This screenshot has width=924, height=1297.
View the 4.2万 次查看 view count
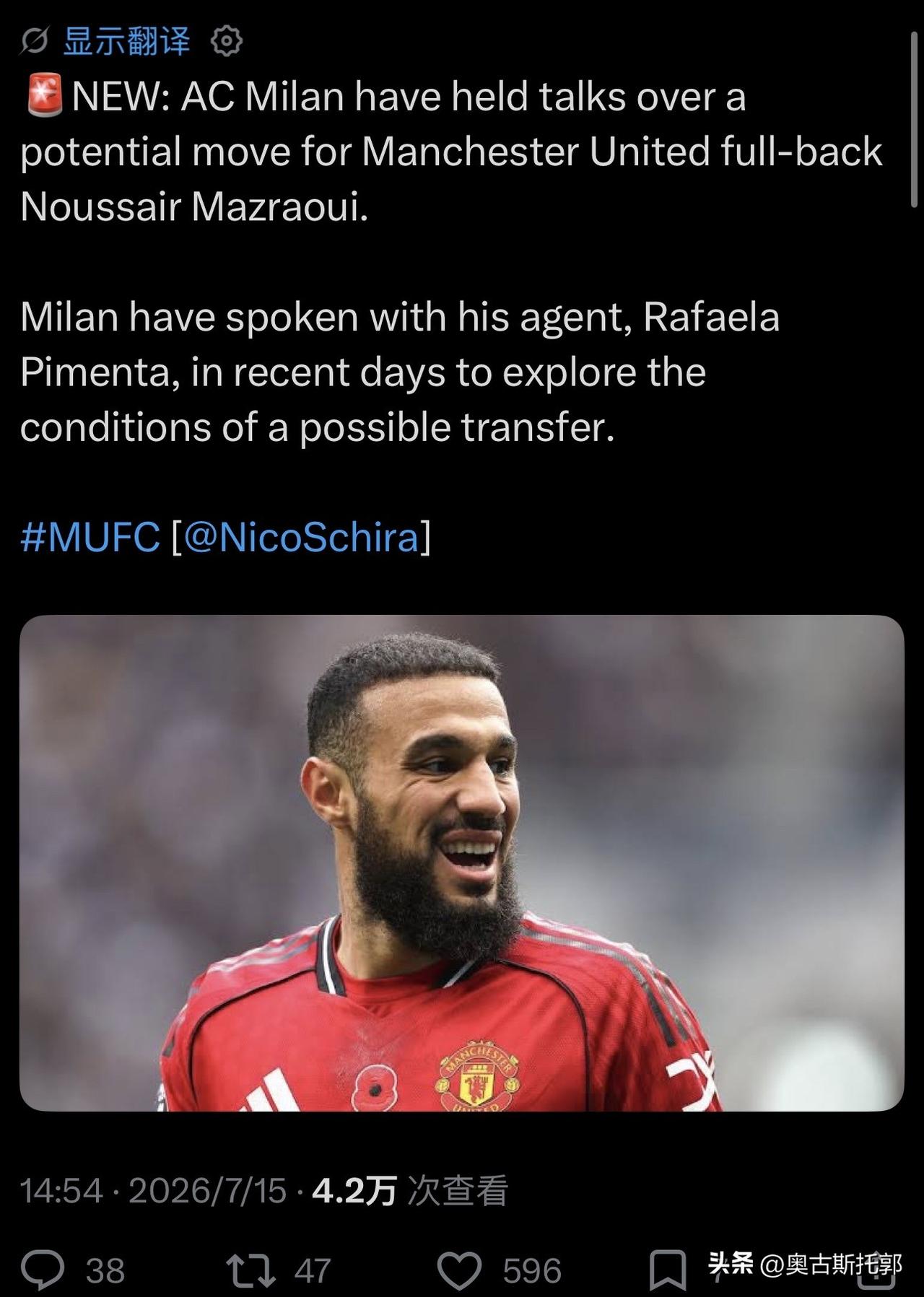point(410,1191)
